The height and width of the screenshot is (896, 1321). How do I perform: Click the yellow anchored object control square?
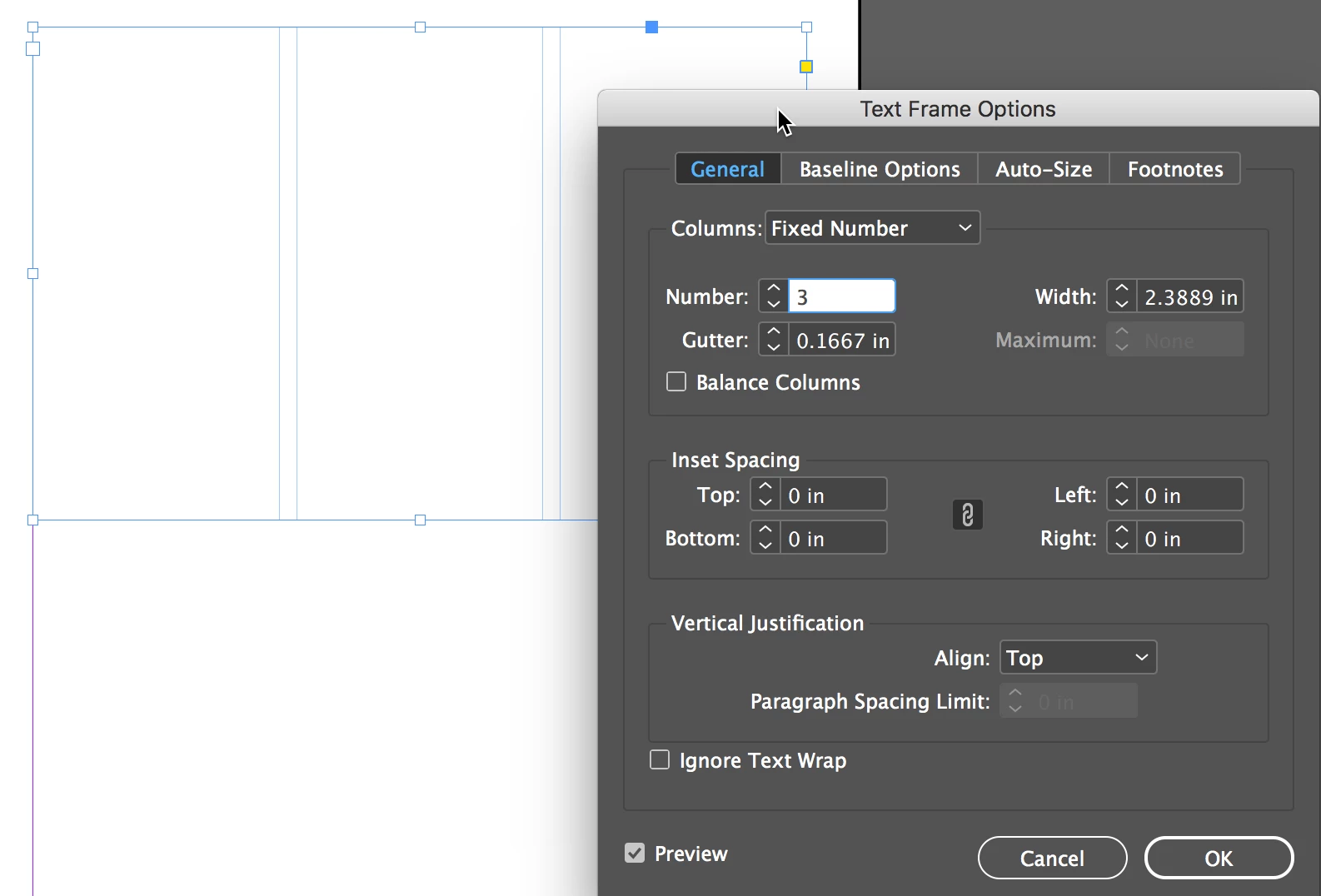[806, 67]
